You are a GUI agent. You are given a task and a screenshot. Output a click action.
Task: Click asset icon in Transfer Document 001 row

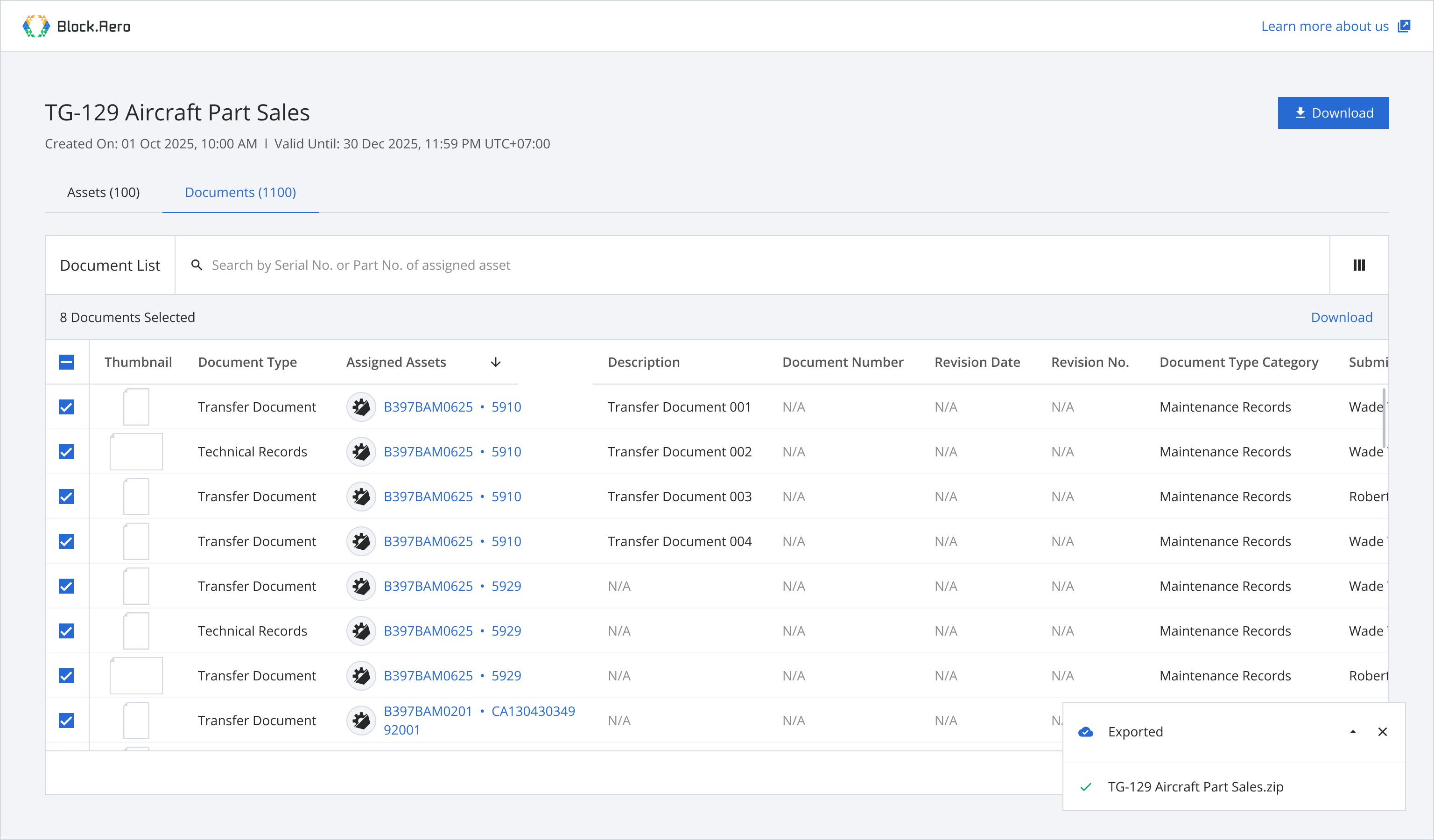[361, 407]
